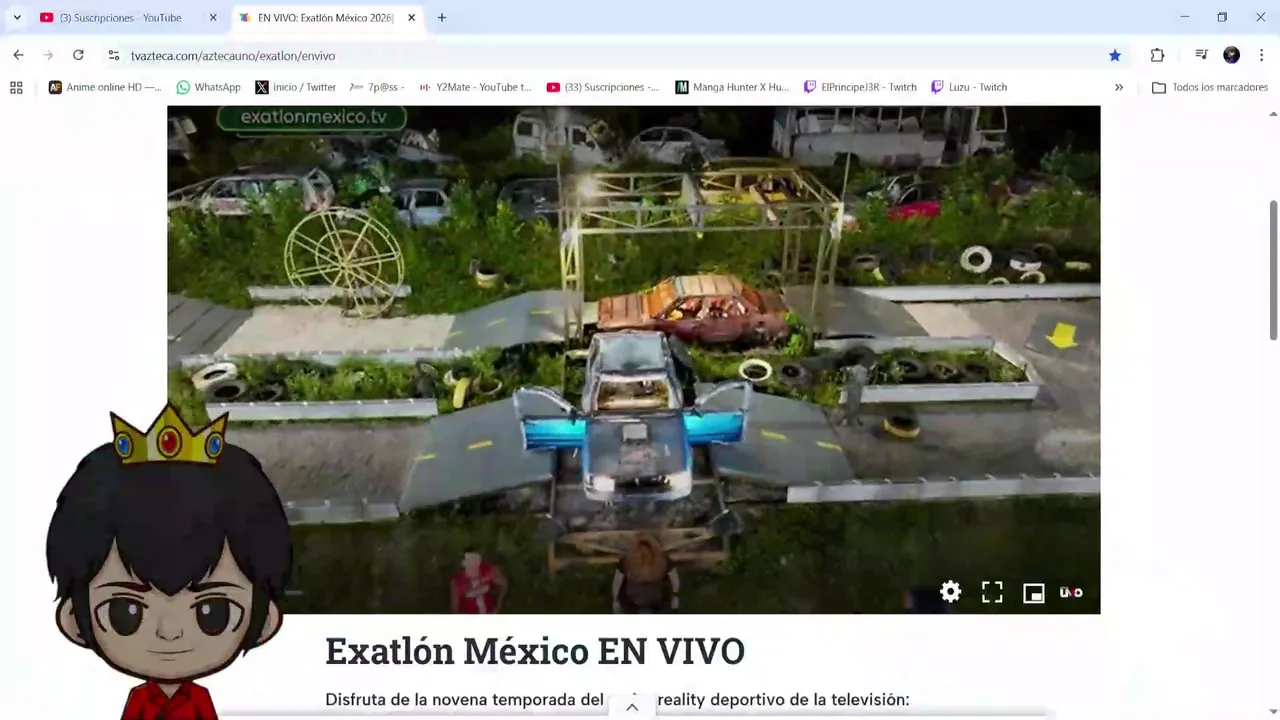This screenshot has height=720, width=1280.
Task: Open Chrome three-dot menu
Action: click(x=1261, y=55)
